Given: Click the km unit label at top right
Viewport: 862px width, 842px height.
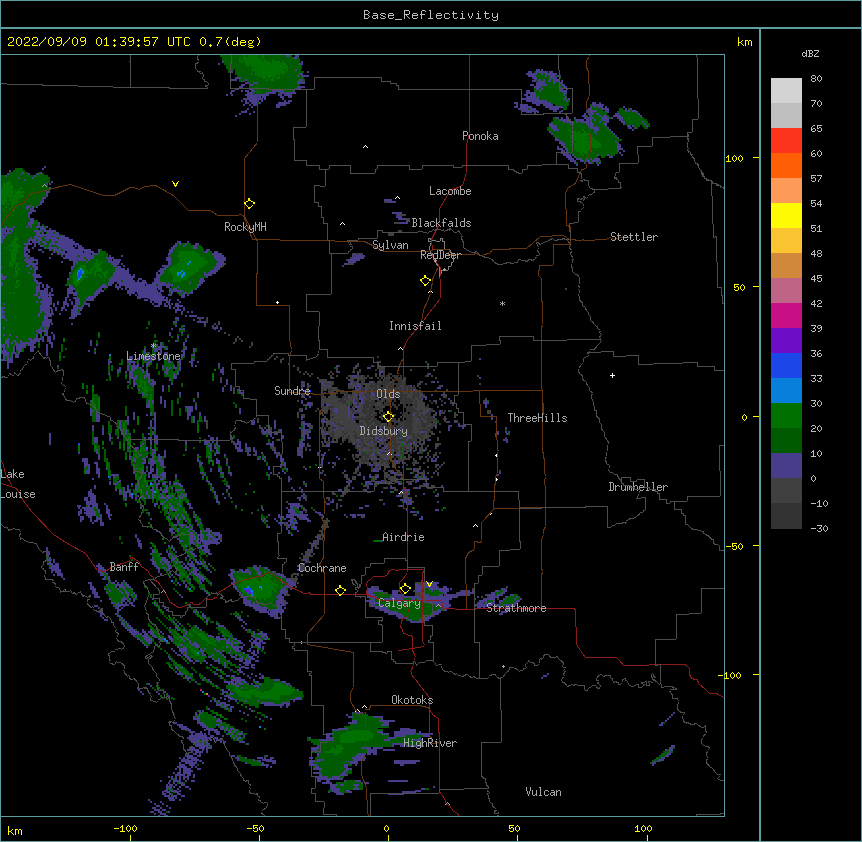Looking at the screenshot, I should tap(744, 42).
